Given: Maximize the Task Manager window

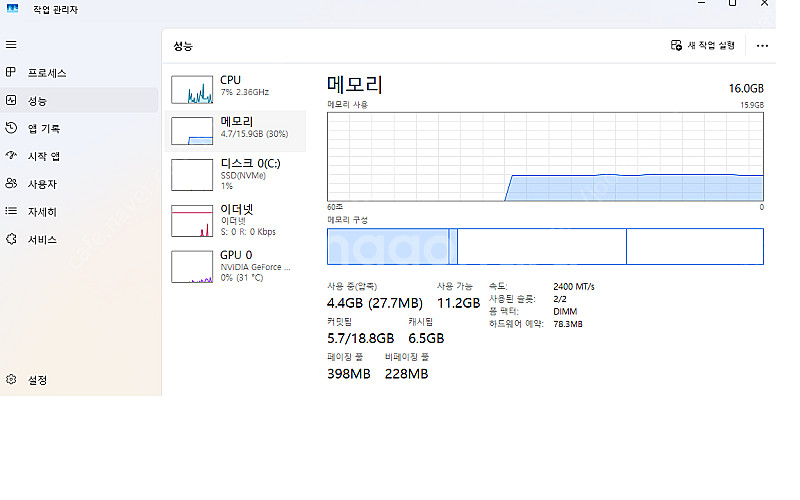Looking at the screenshot, I should point(733,3).
